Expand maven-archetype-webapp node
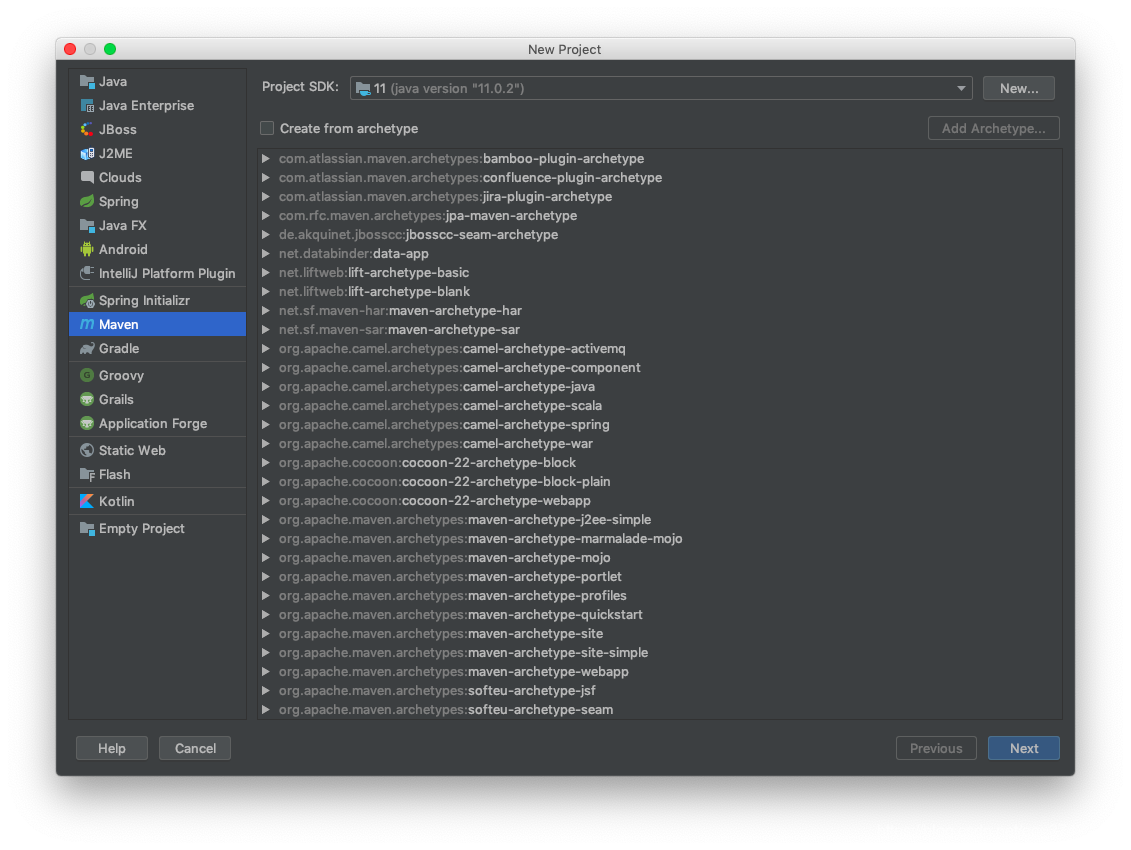The height and width of the screenshot is (850, 1131). pos(266,672)
